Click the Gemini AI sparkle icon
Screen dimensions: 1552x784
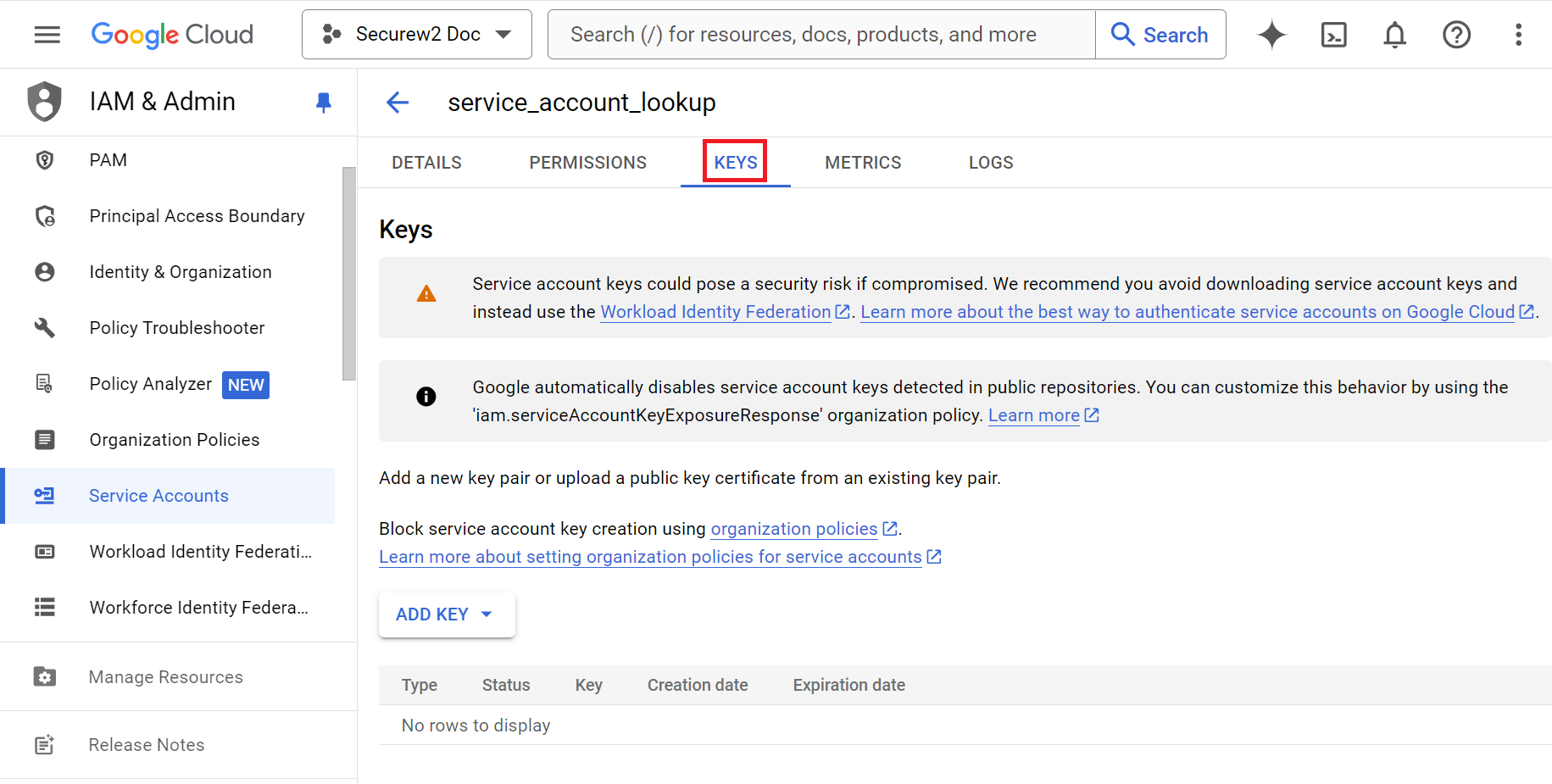pyautogui.click(x=1271, y=35)
